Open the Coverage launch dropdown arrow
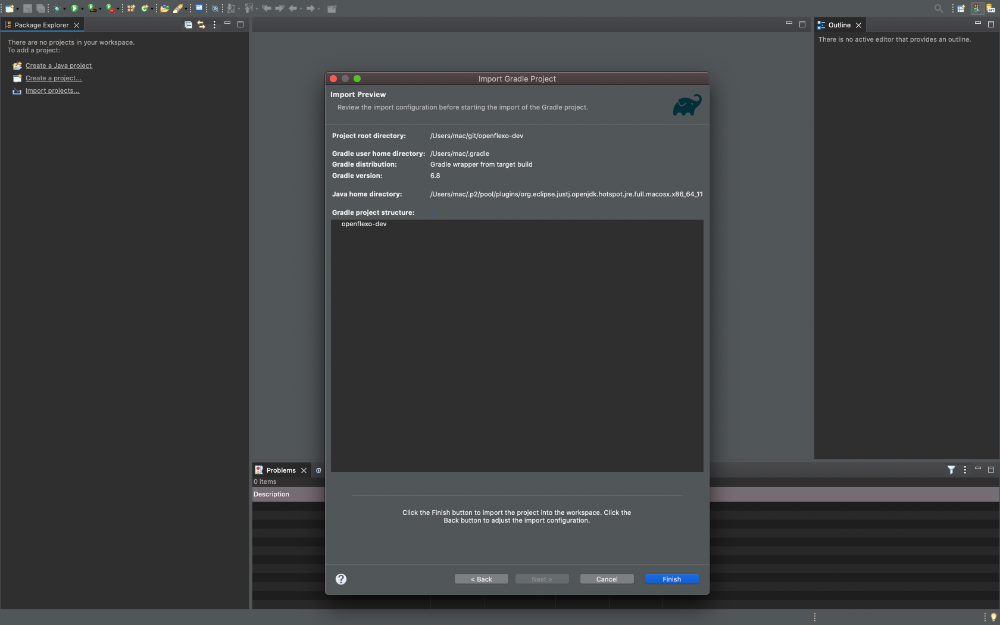Screen dimensions: 1000x625 tap(100, 9)
